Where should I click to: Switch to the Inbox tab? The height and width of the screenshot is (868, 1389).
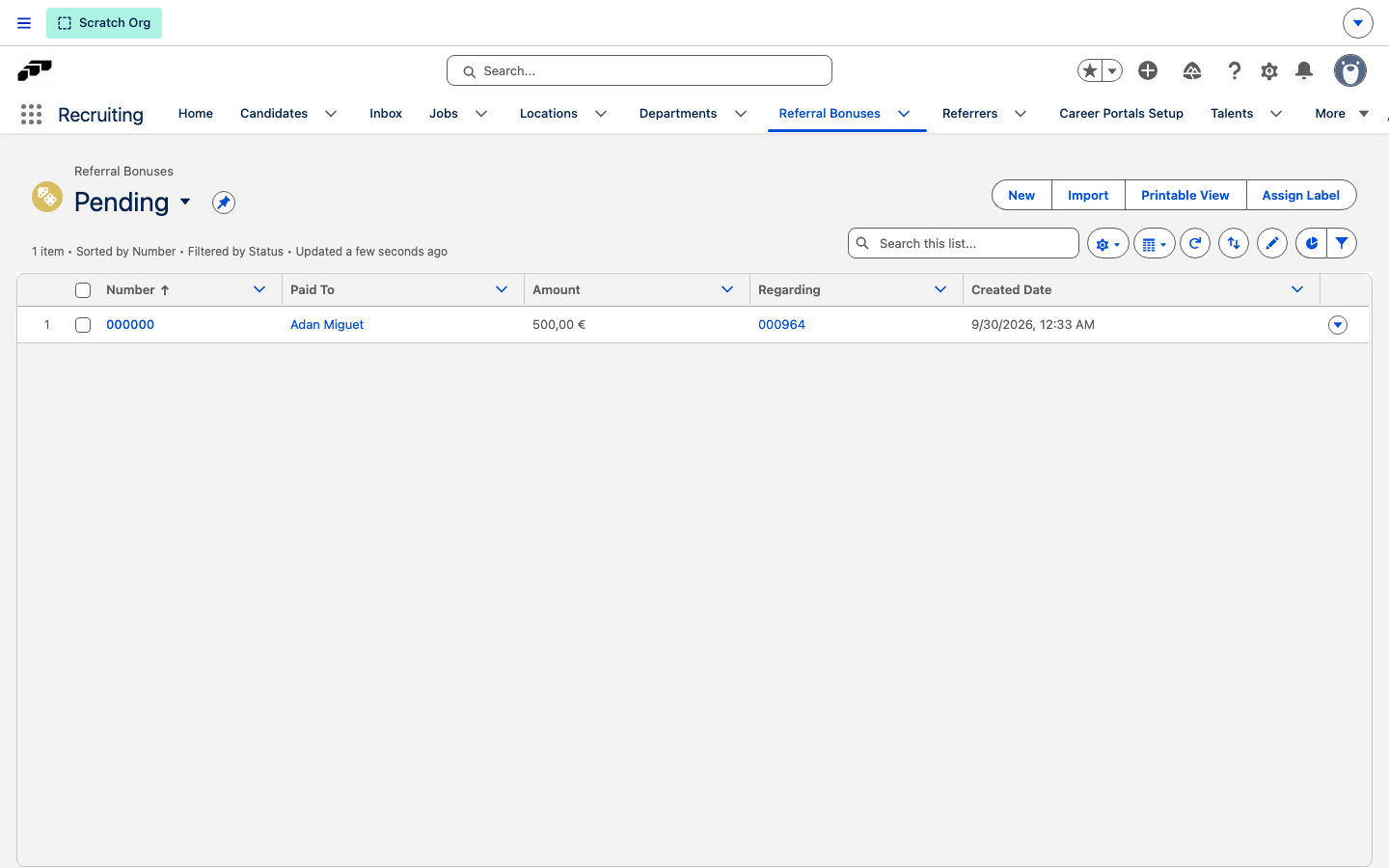tap(386, 114)
